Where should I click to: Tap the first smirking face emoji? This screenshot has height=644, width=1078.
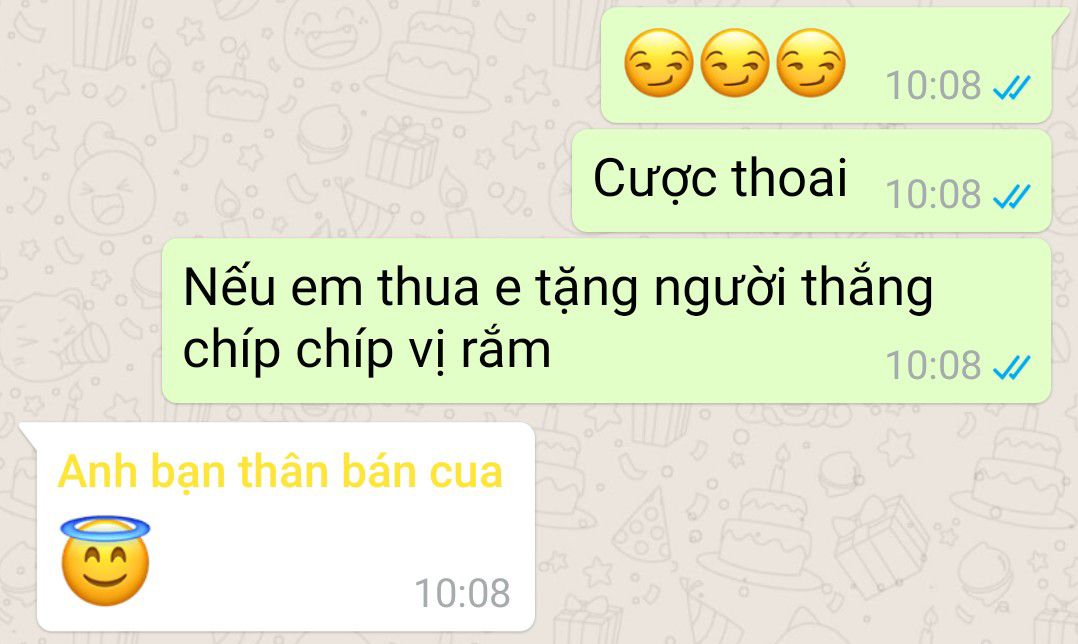point(659,63)
